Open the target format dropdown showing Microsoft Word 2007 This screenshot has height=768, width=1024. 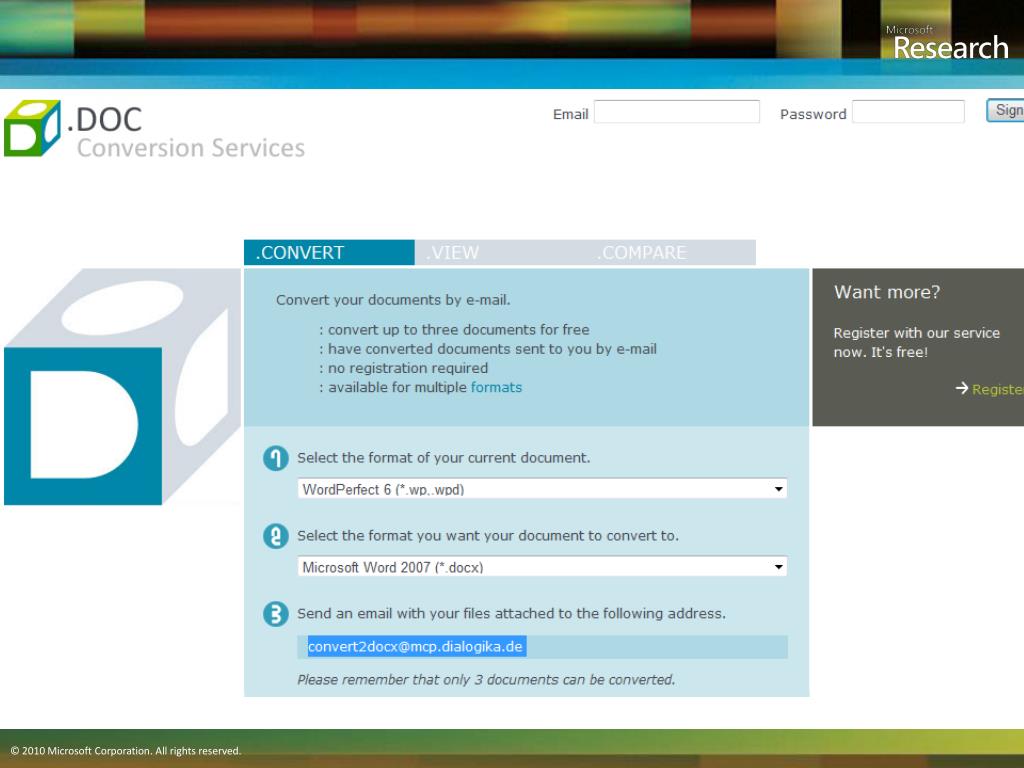click(x=542, y=566)
